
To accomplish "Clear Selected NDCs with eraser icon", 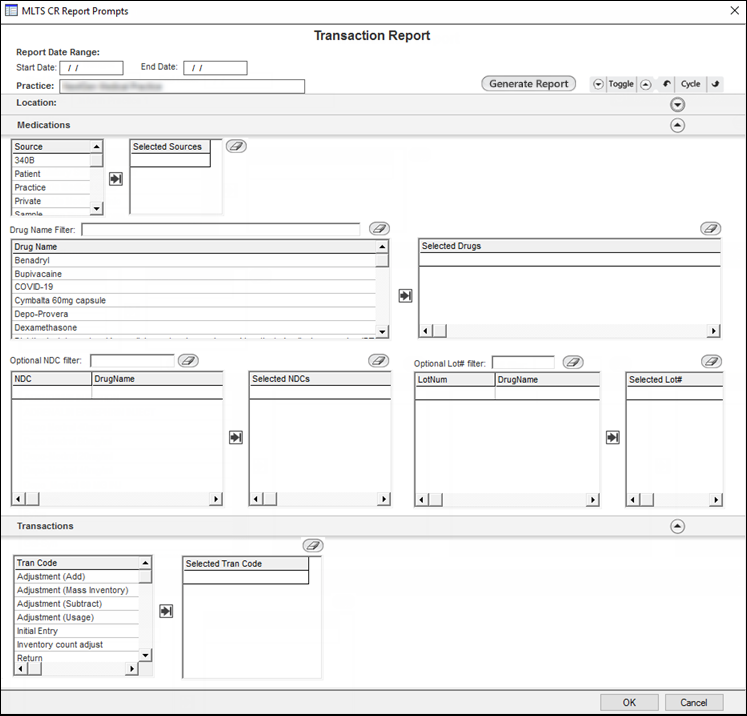I will tap(379, 361).
